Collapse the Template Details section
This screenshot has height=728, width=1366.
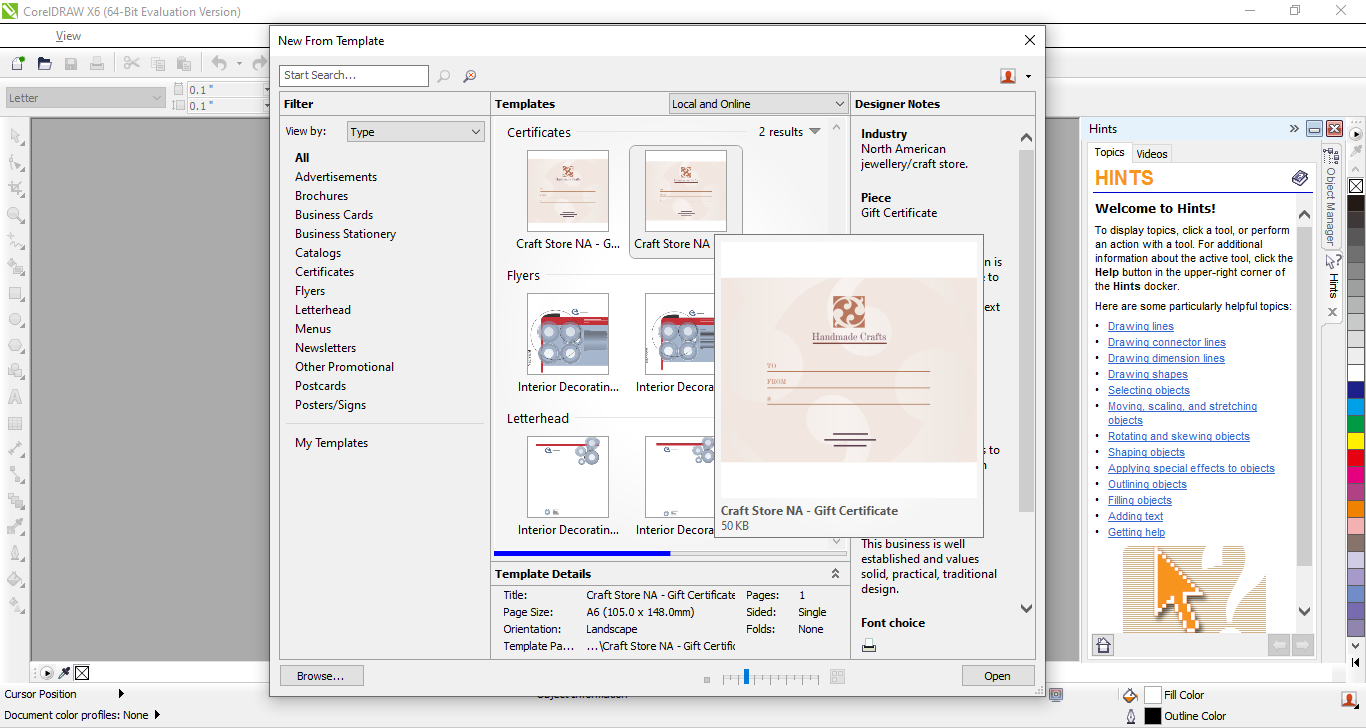(835, 574)
